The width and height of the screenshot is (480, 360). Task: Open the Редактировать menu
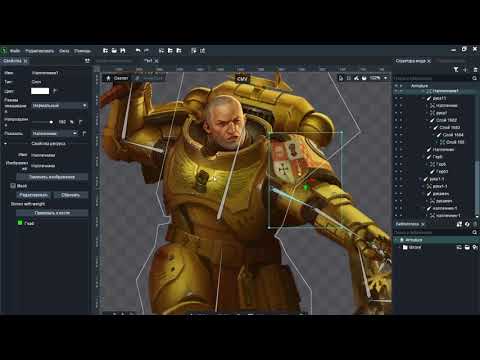click(39, 51)
